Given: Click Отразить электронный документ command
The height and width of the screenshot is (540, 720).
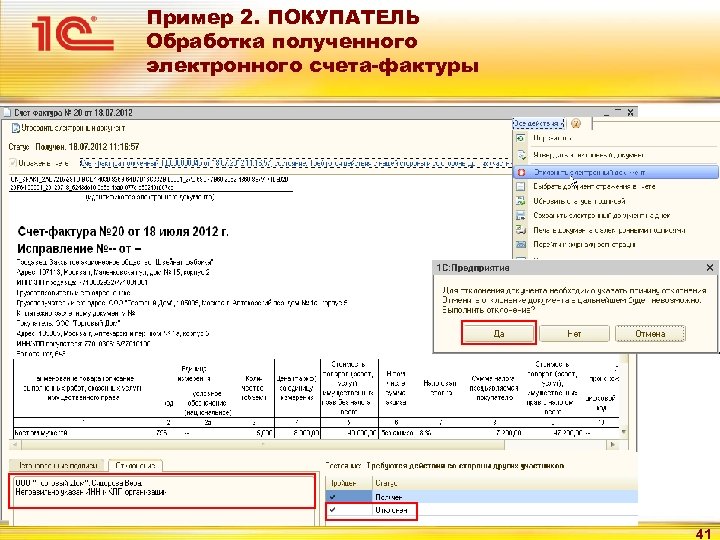Looking at the screenshot, I should point(68,129).
